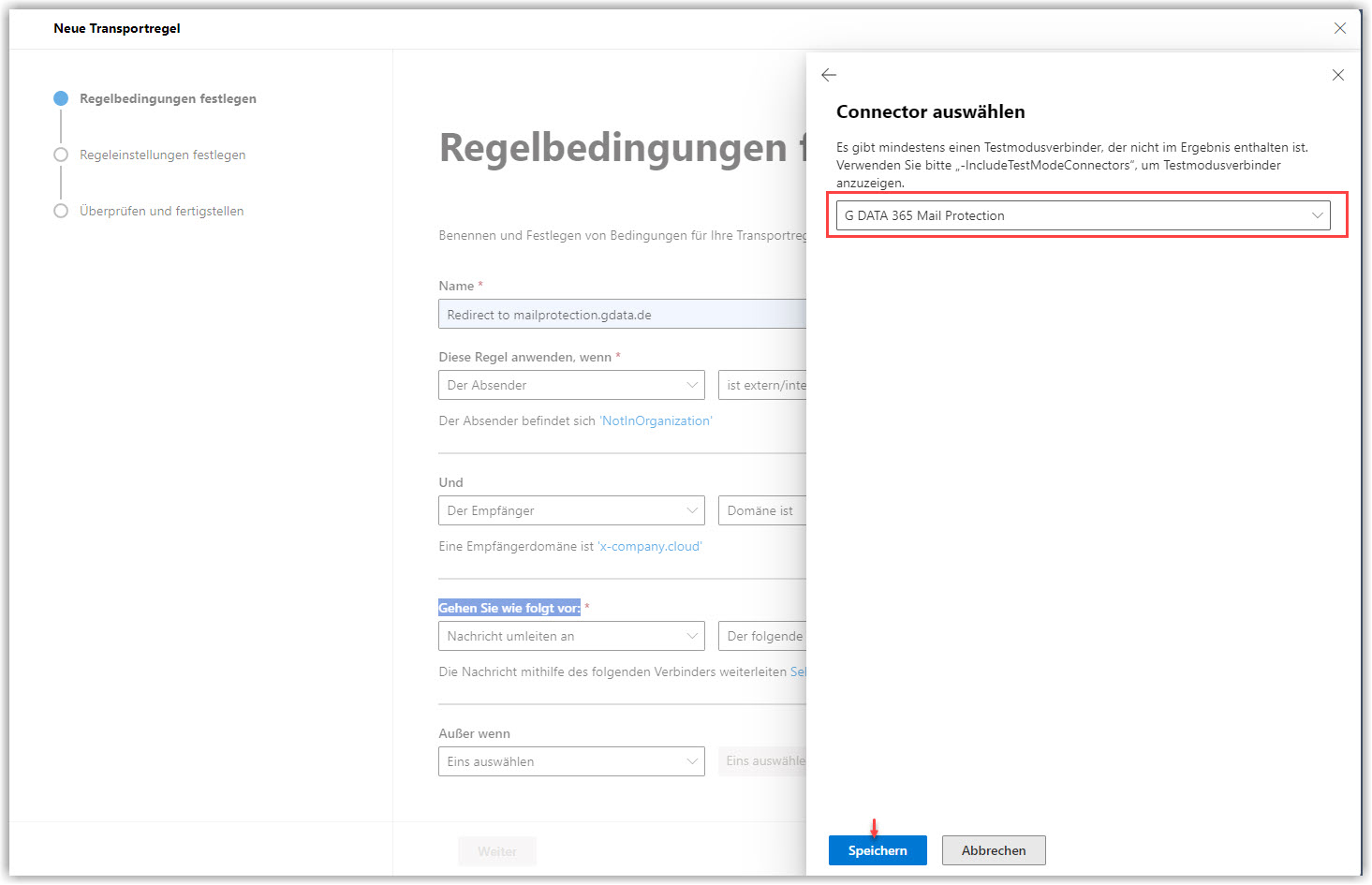Open the Nachricht umleiten an dropdown

pyautogui.click(x=571, y=636)
